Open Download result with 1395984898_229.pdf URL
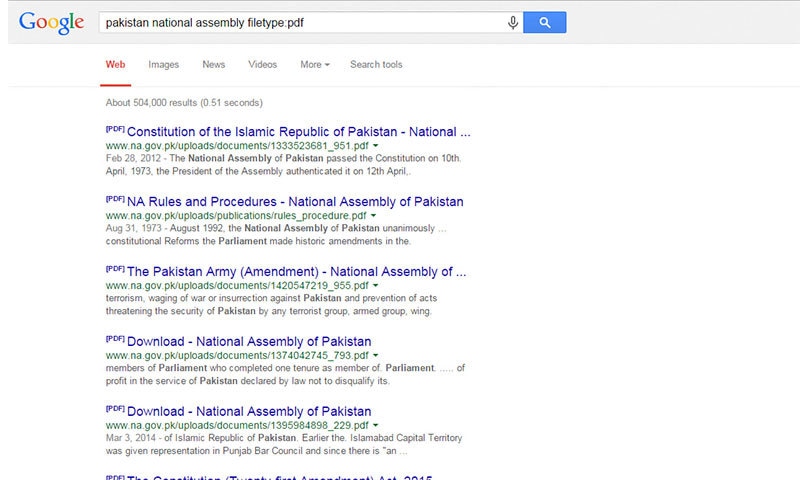The width and height of the screenshot is (800, 480). coord(249,412)
